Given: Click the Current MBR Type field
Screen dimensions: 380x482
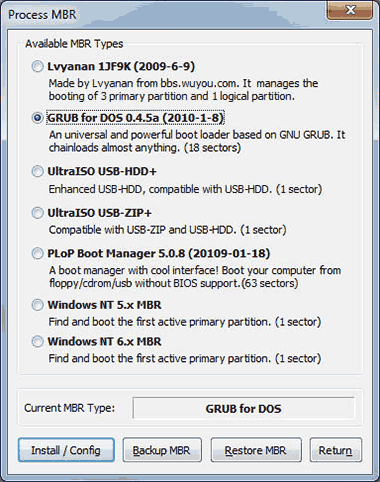Looking at the screenshot, I should pyautogui.click(x=243, y=408).
